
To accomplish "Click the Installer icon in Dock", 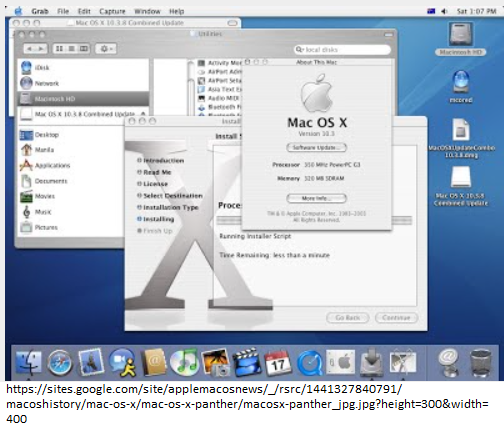I will 372,362.
